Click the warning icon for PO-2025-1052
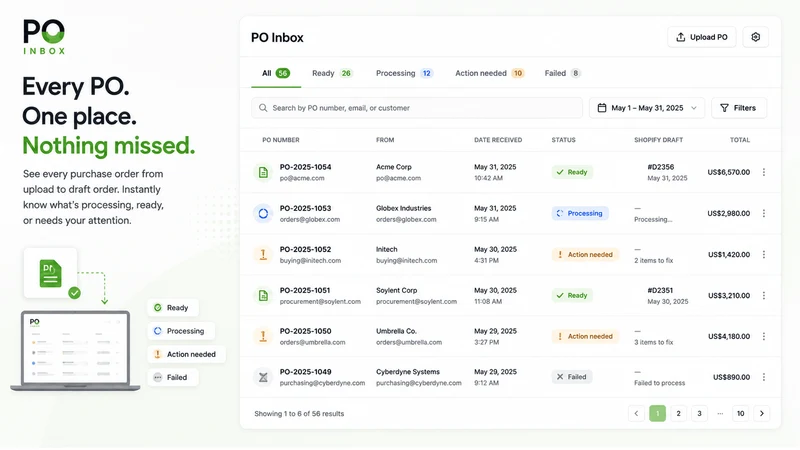 point(263,255)
